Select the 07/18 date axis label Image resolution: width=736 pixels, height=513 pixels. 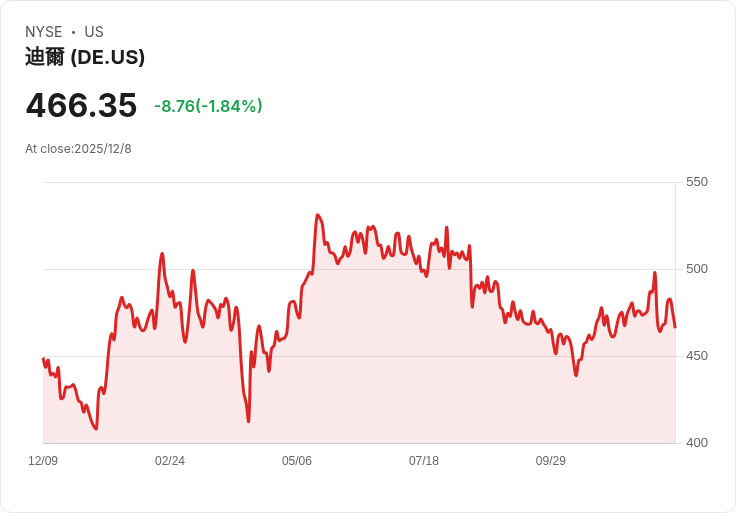tap(424, 461)
